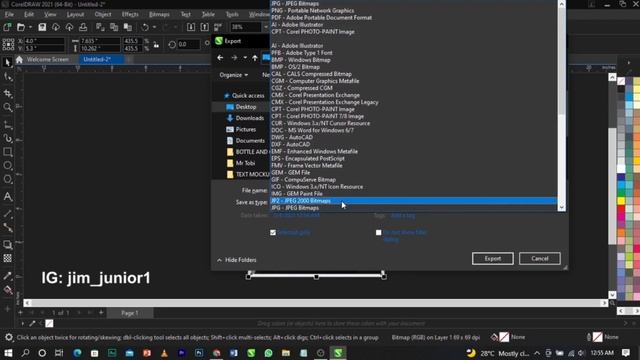640x360 pixels.
Task: Click the No Color palette swatch
Action: pos(621,81)
